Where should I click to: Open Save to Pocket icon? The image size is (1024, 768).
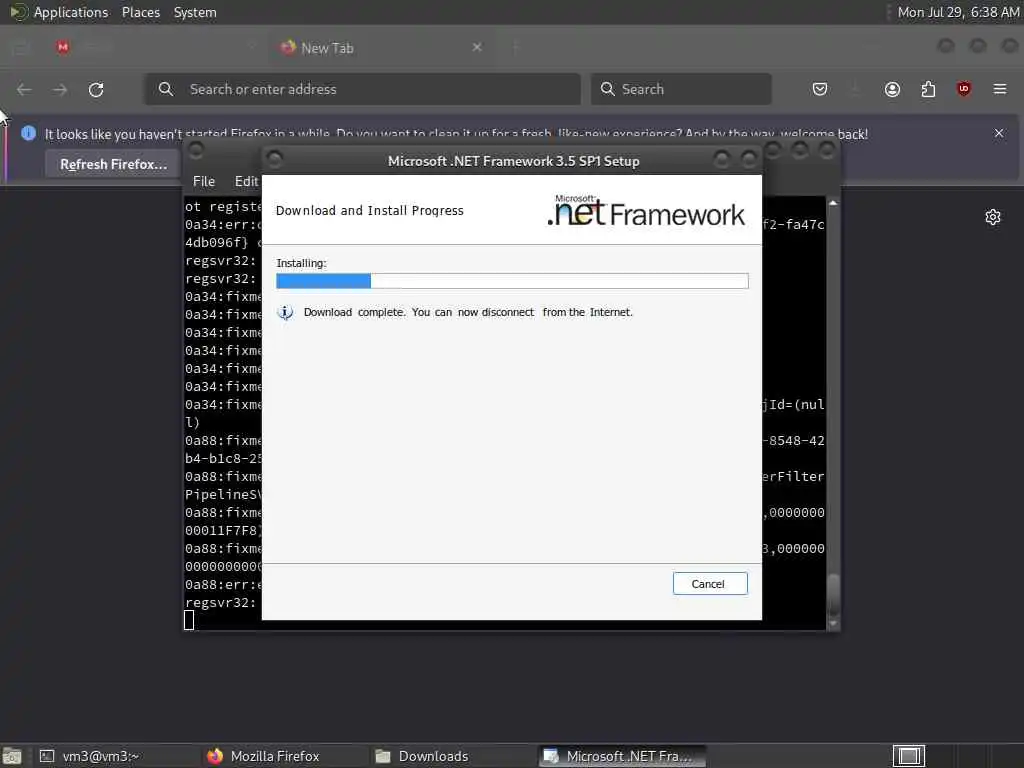coord(820,89)
